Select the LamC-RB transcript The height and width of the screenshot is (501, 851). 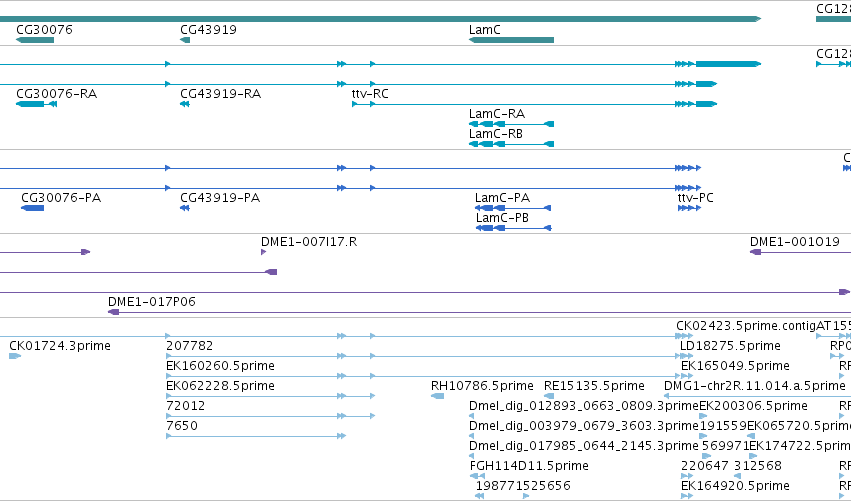511,144
